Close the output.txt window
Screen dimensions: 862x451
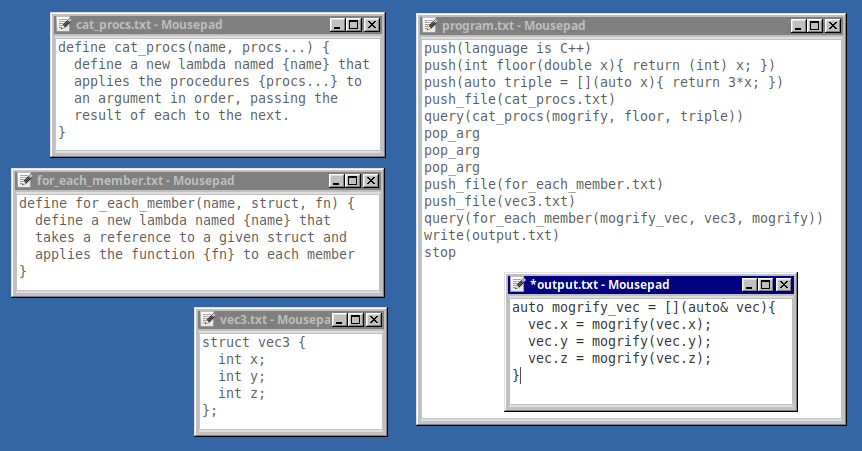(x=783, y=284)
